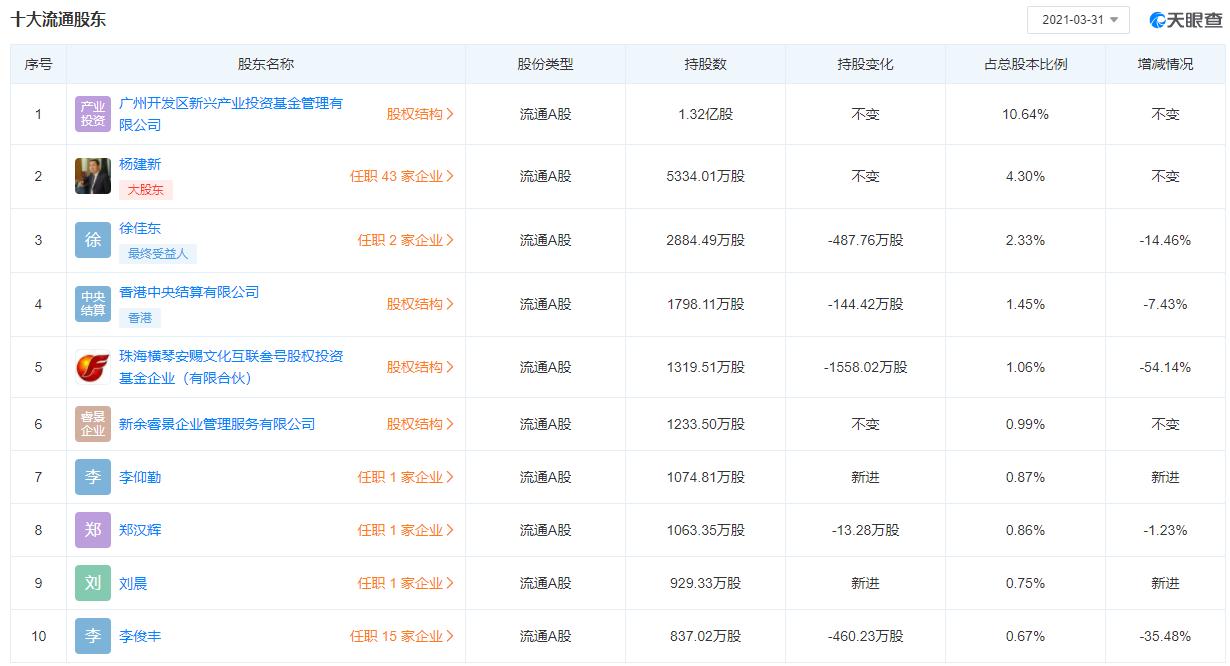The image size is (1230, 666).
Task: Click the -14.46% change cell
Action: tap(1166, 240)
